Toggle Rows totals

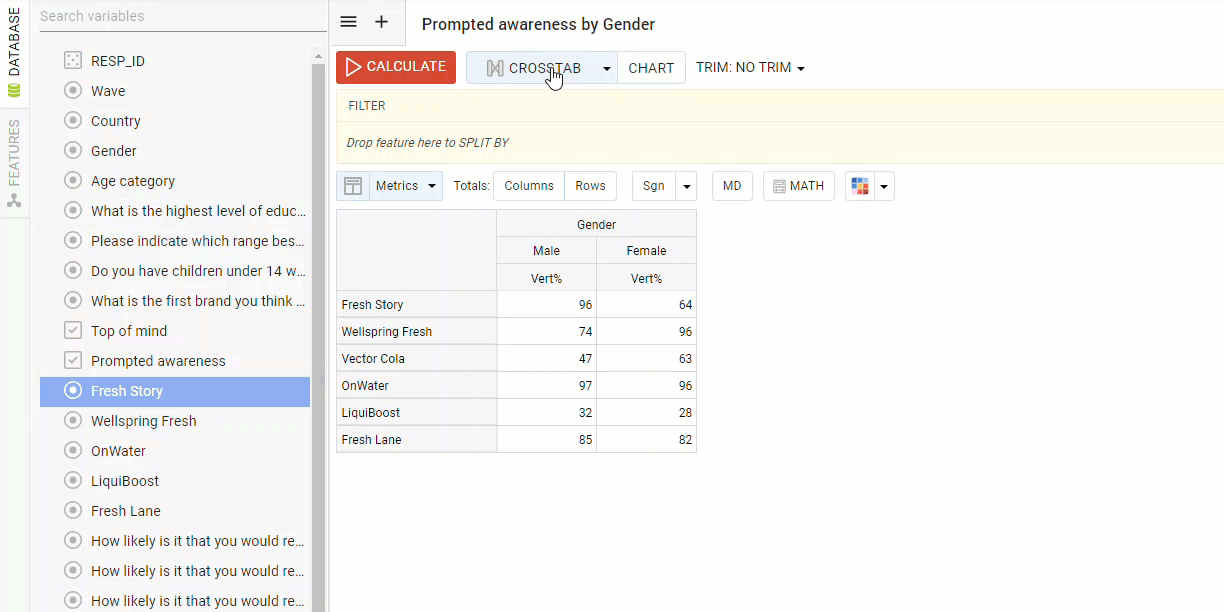pos(590,186)
